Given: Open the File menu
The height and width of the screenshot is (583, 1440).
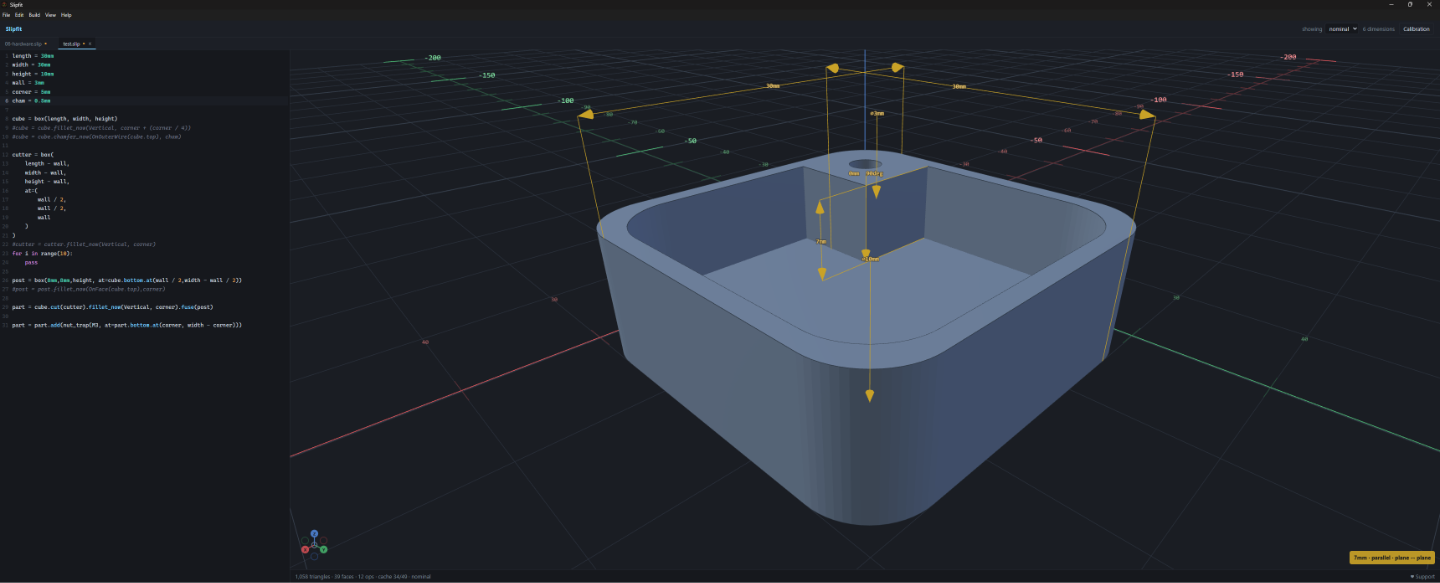Looking at the screenshot, I should tap(6, 15).
